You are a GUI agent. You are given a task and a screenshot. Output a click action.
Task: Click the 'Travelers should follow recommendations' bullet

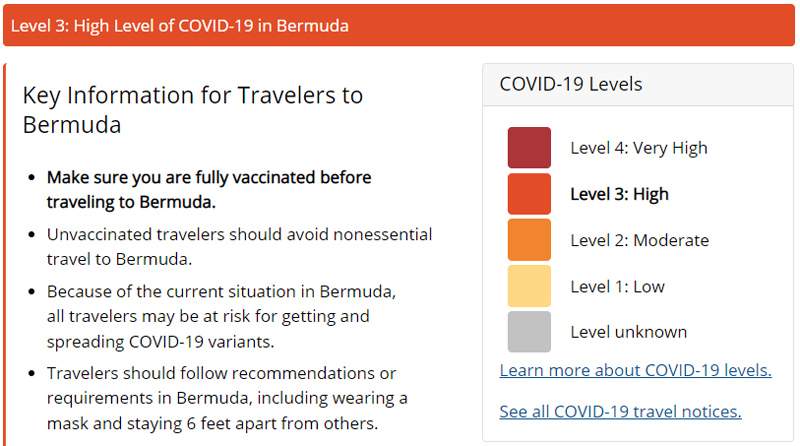[226, 398]
